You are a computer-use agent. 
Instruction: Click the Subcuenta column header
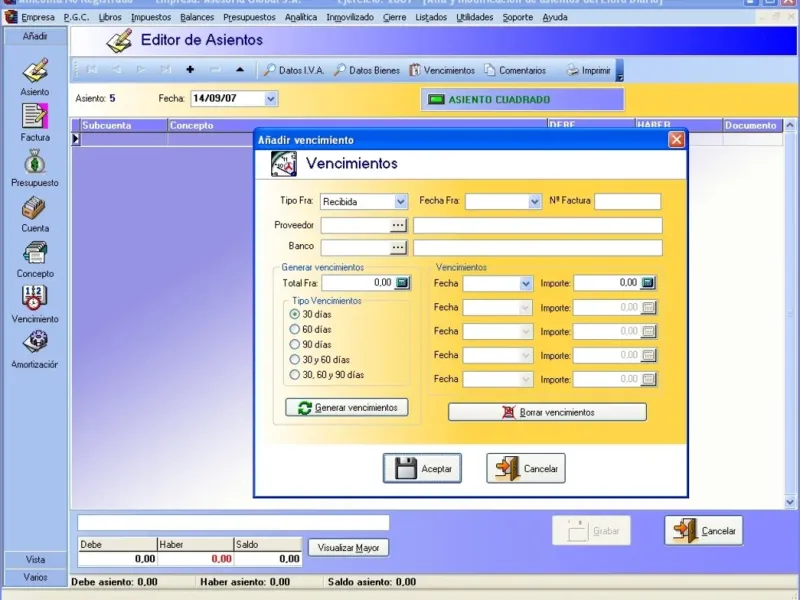tap(124, 126)
